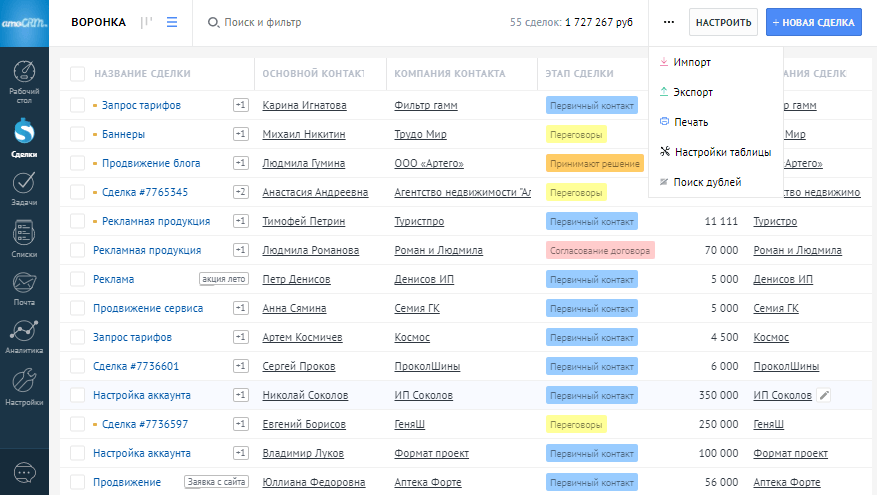The height and width of the screenshot is (495, 877).
Task: Open the Почта mail icon
Action: [24, 289]
